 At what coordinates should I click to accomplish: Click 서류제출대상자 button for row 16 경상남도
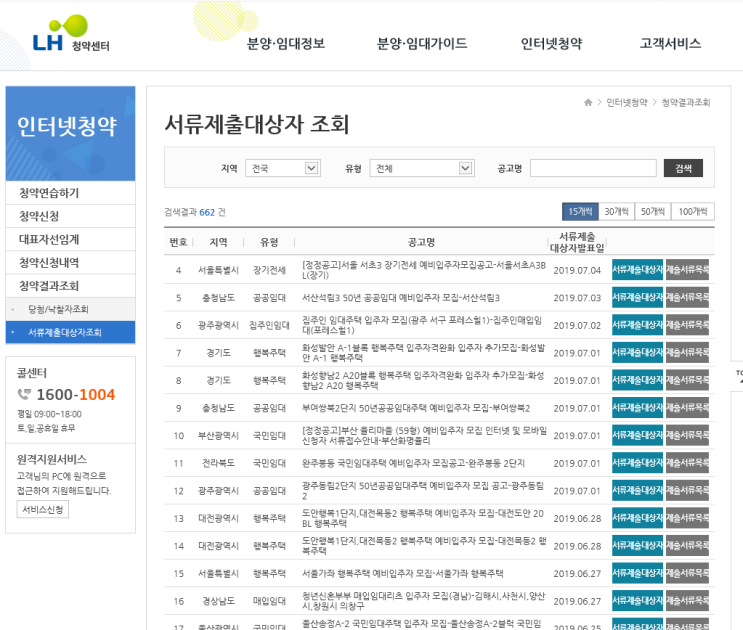(x=637, y=601)
